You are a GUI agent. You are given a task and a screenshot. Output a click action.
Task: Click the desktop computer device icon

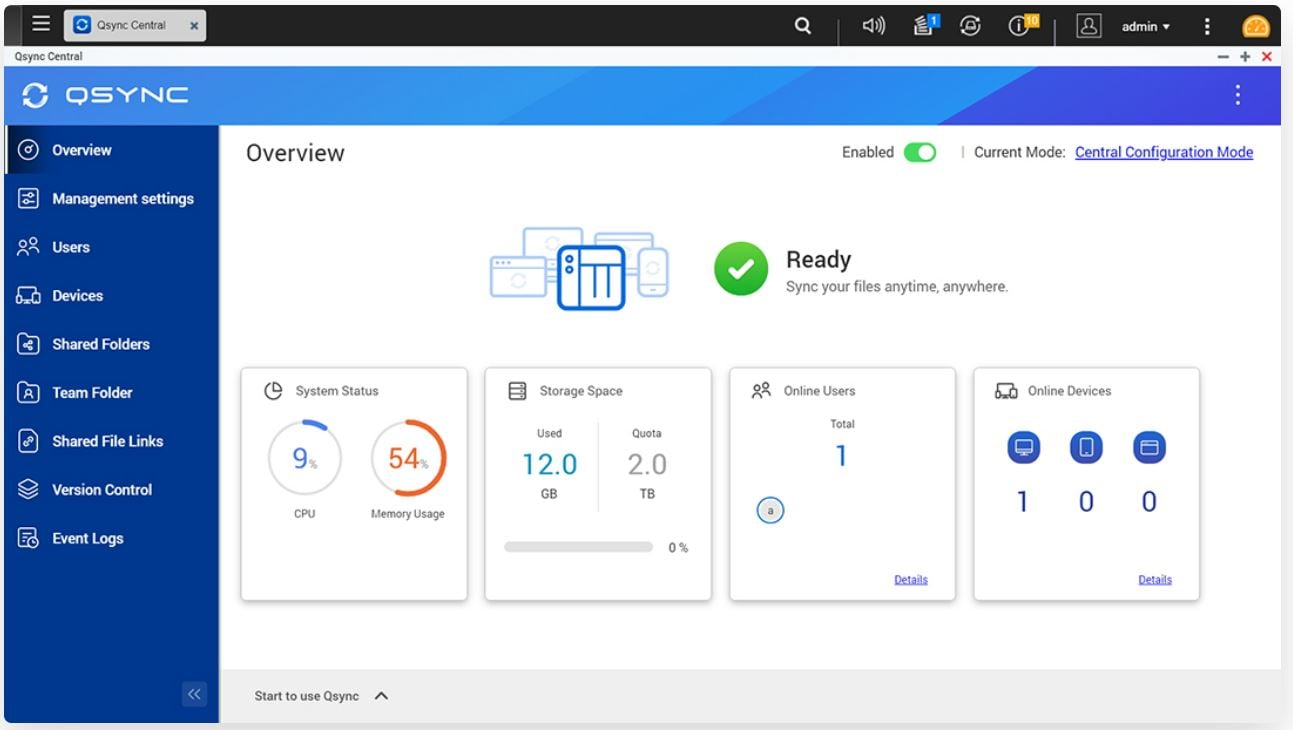point(1023,448)
